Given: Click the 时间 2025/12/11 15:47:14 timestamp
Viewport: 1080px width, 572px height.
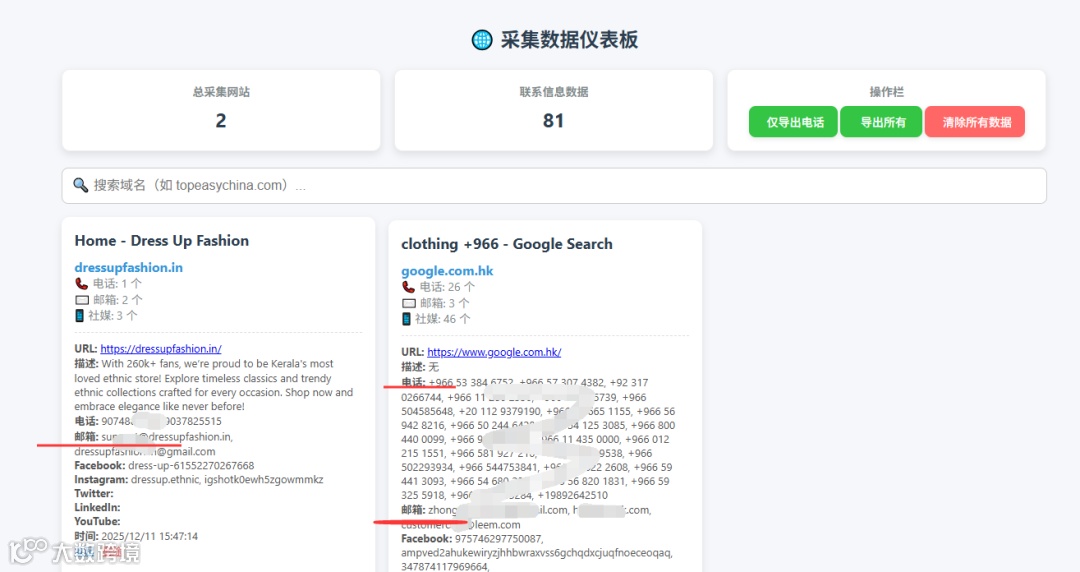Looking at the screenshot, I should tap(136, 536).
